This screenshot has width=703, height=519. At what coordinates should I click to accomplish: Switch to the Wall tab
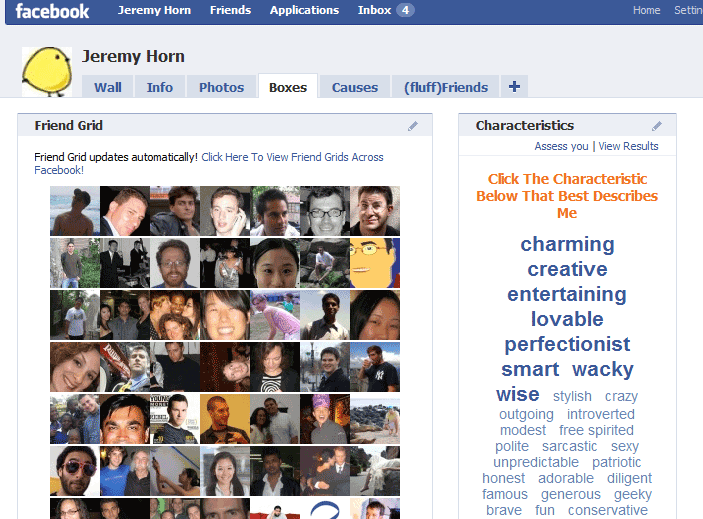click(108, 87)
